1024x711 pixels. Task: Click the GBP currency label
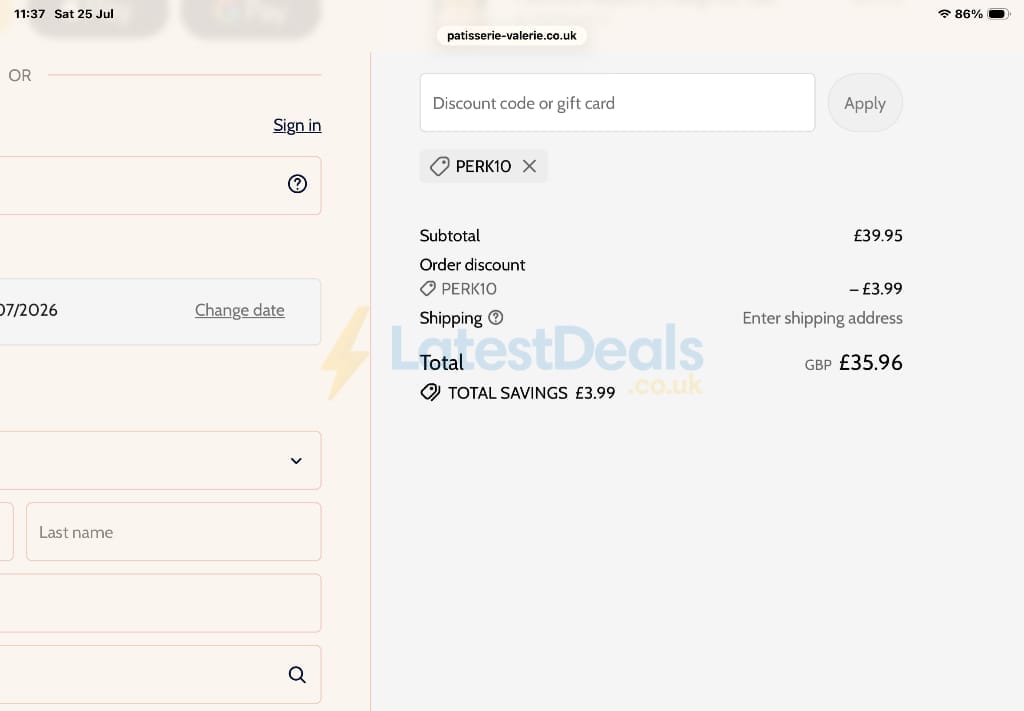point(818,365)
